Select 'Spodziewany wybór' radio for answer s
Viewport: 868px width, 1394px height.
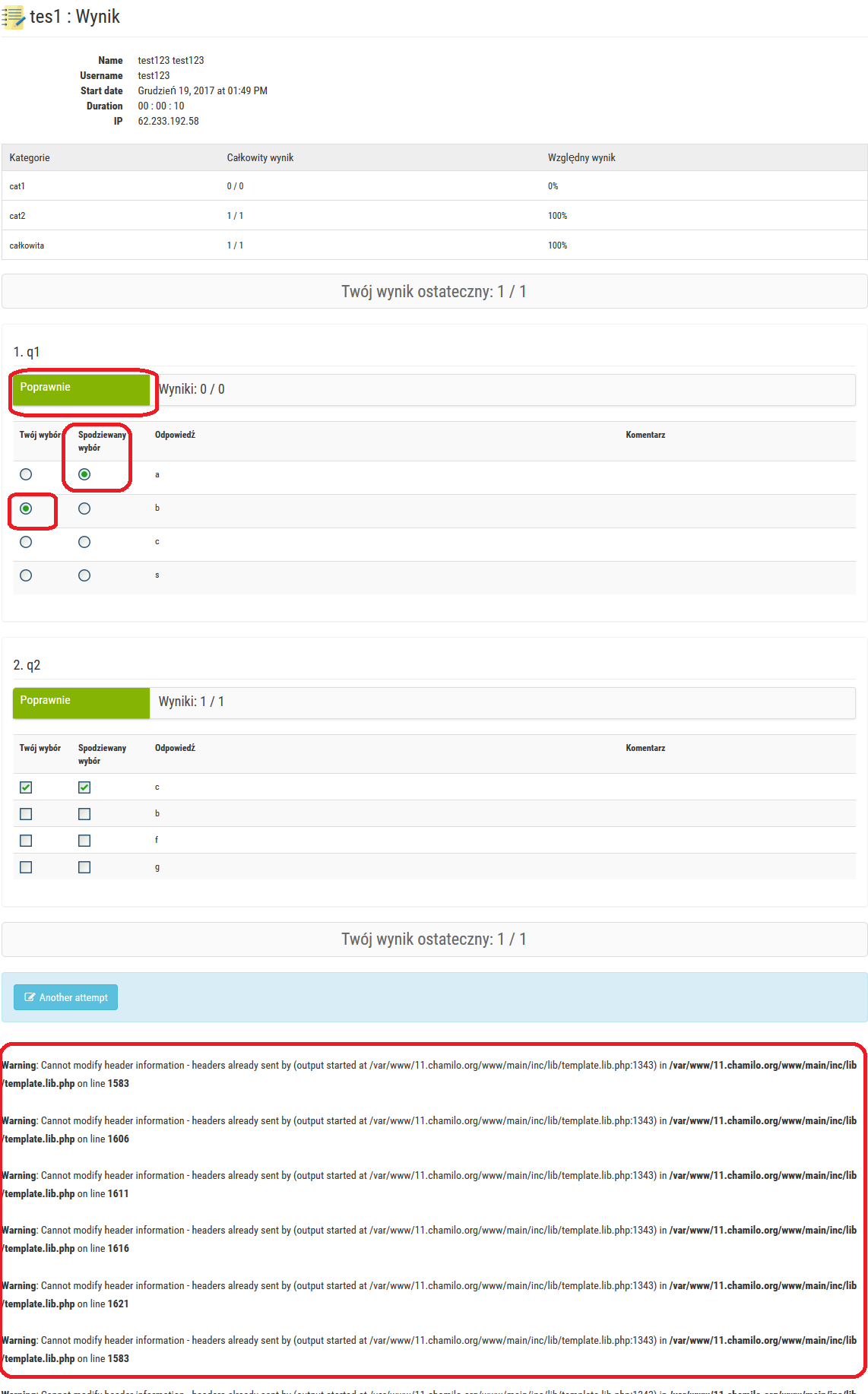coord(84,575)
